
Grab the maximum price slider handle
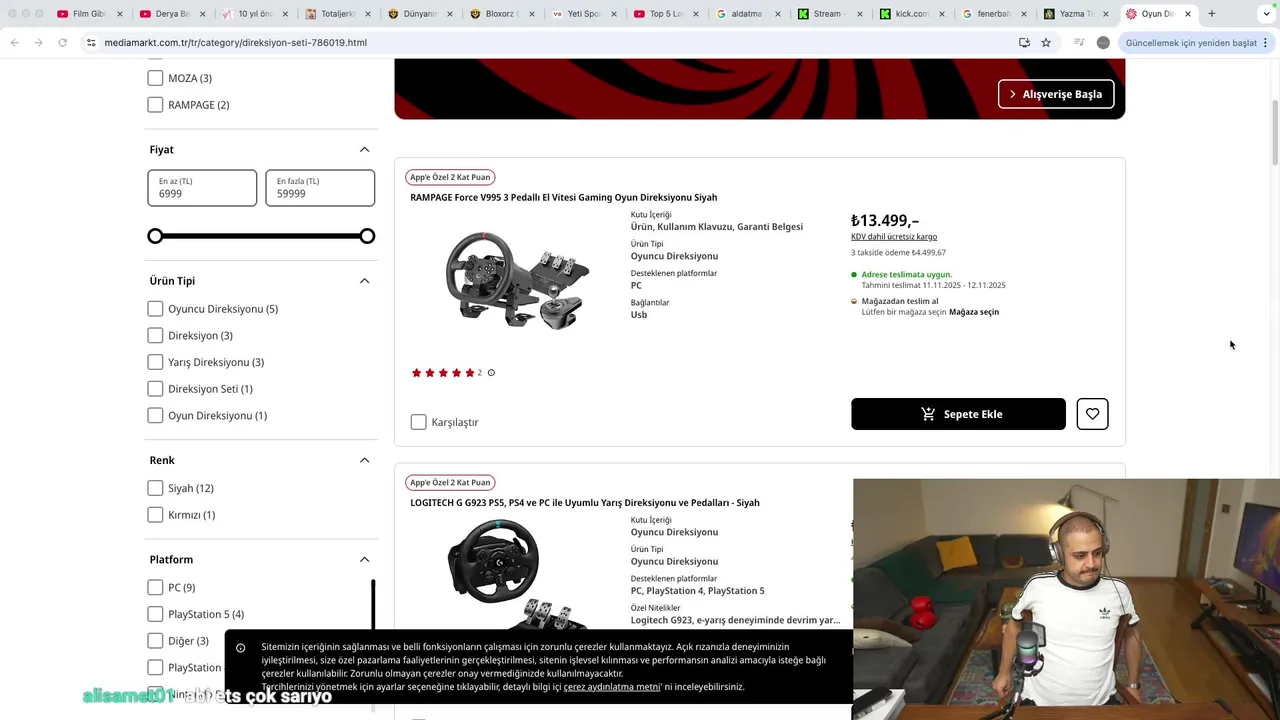(x=367, y=236)
